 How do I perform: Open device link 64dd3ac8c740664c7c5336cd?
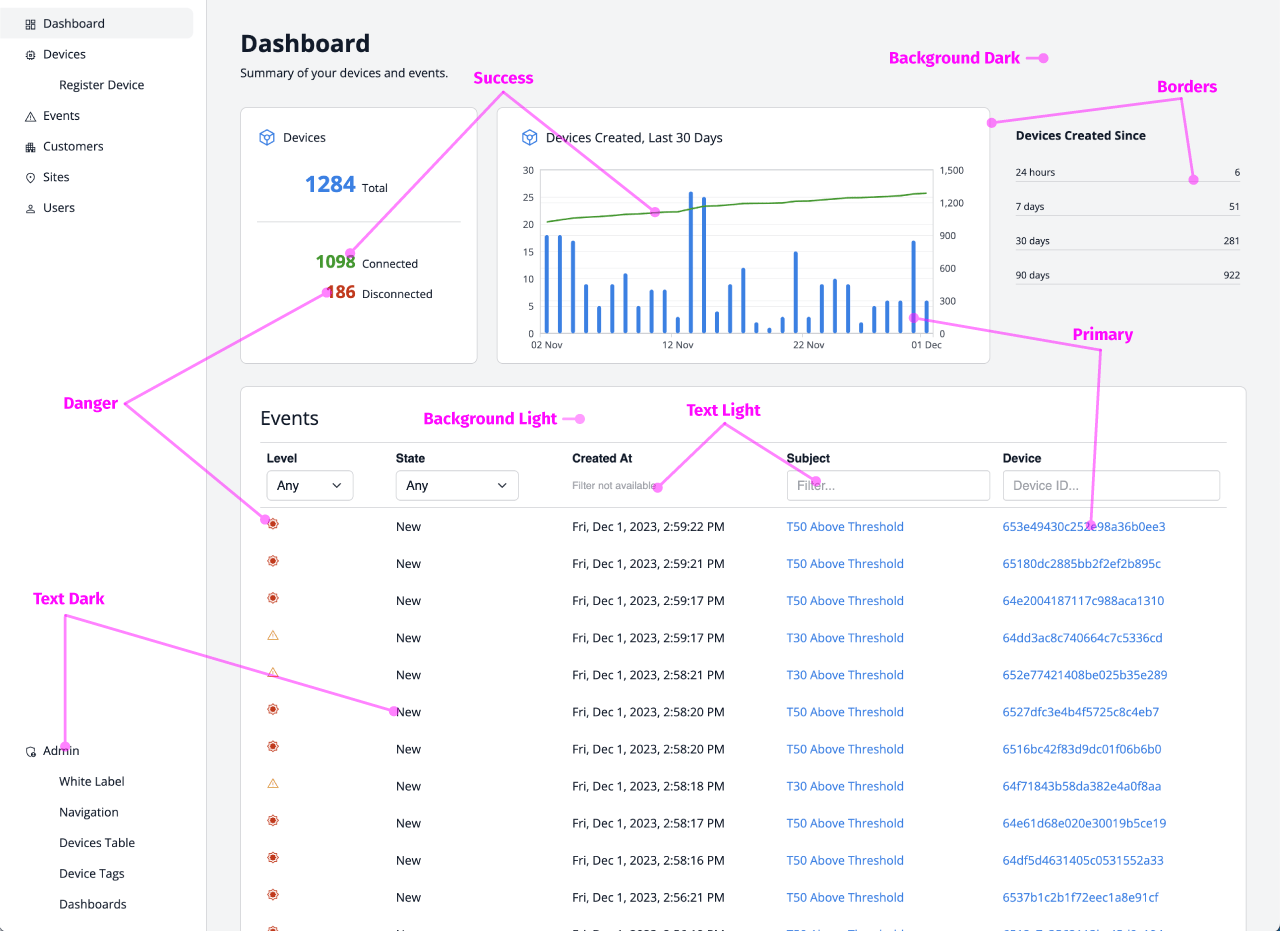(1082, 638)
